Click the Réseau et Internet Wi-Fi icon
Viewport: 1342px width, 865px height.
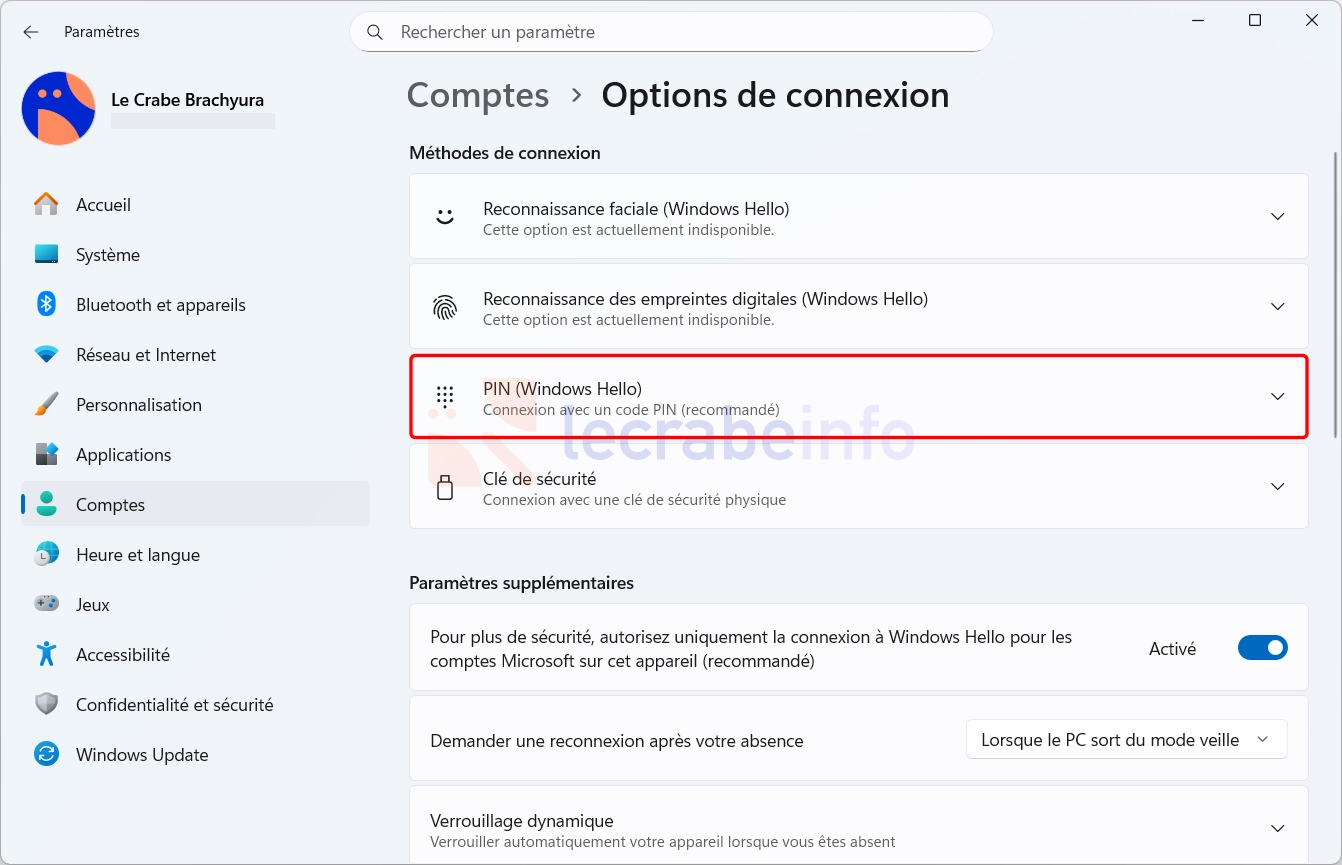point(46,354)
